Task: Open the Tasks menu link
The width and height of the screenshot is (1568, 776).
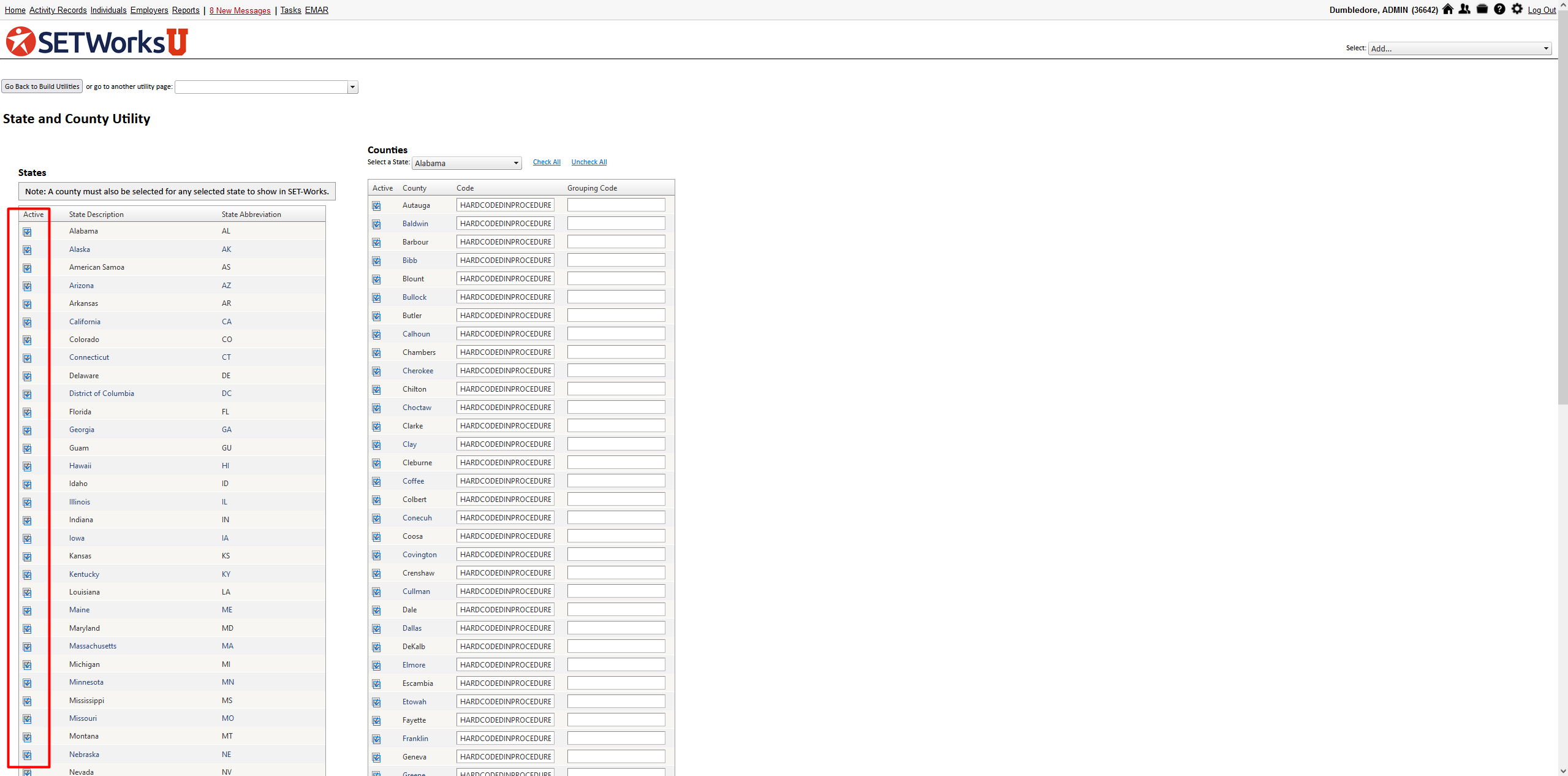Action: (x=290, y=10)
